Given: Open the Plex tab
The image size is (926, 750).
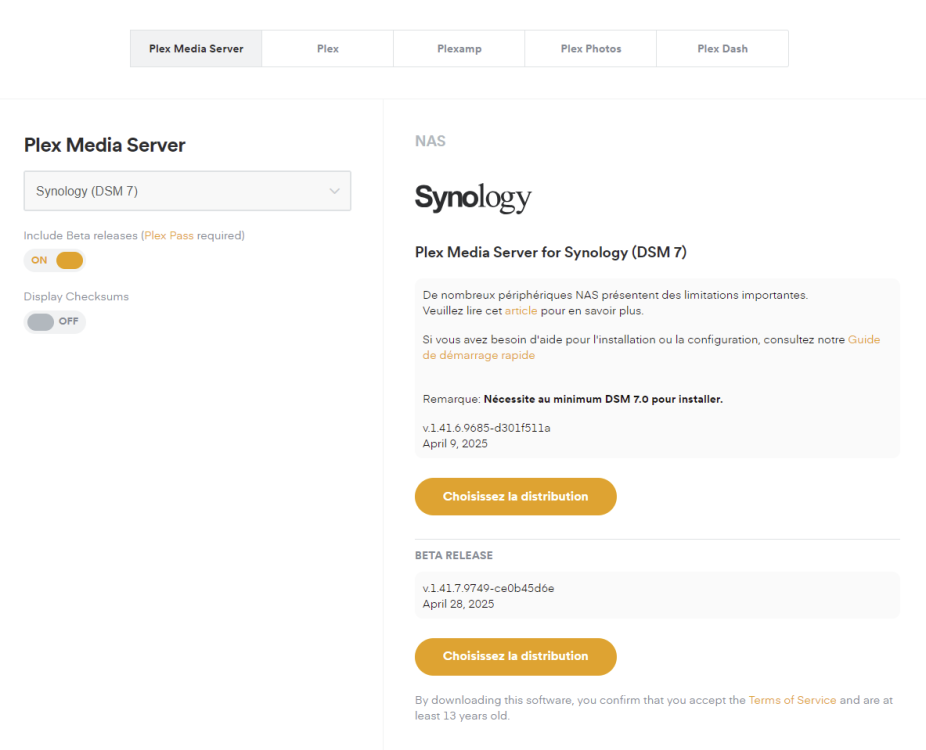Looking at the screenshot, I should tap(328, 49).
